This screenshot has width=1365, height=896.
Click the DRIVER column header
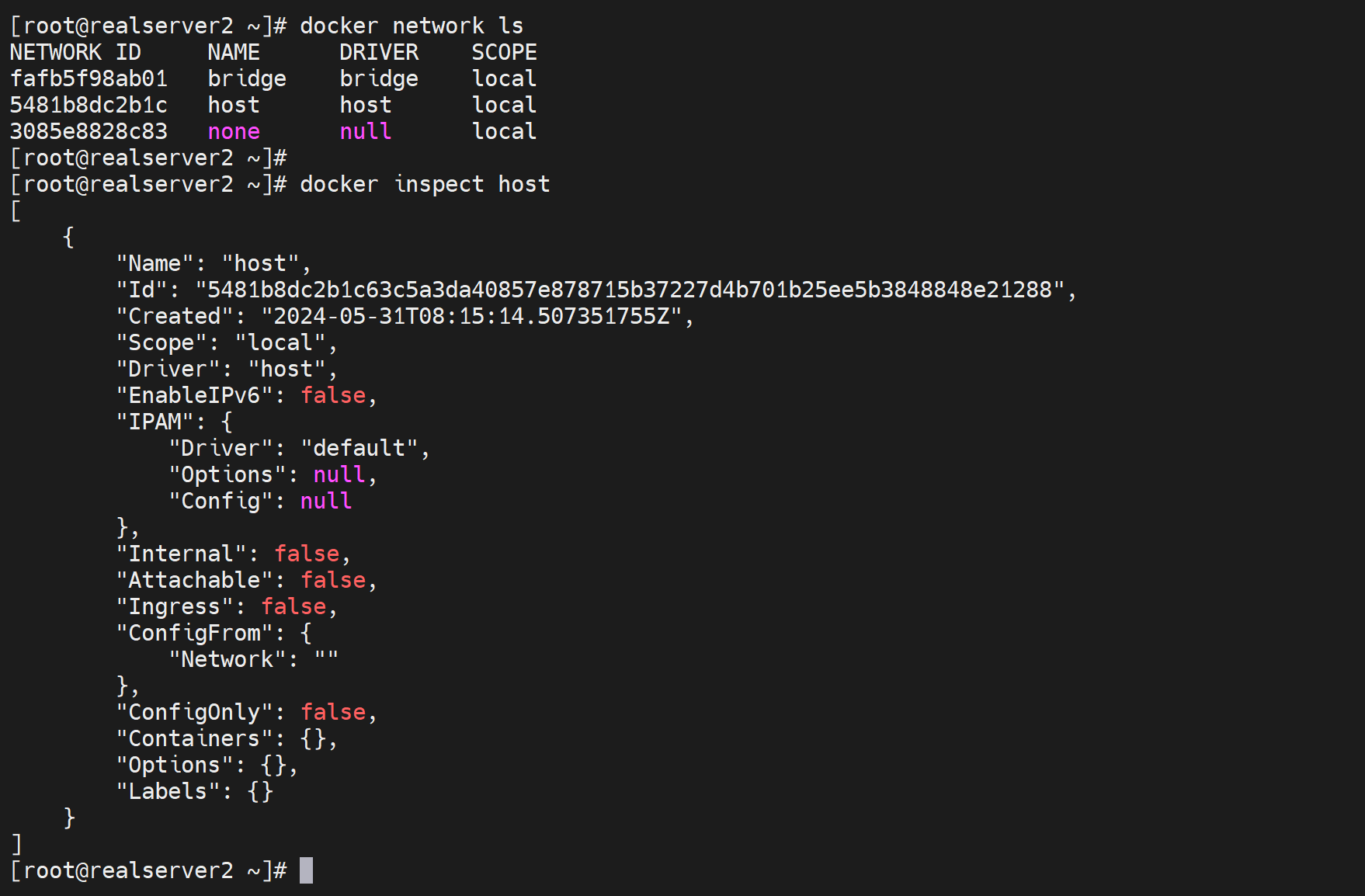click(379, 52)
